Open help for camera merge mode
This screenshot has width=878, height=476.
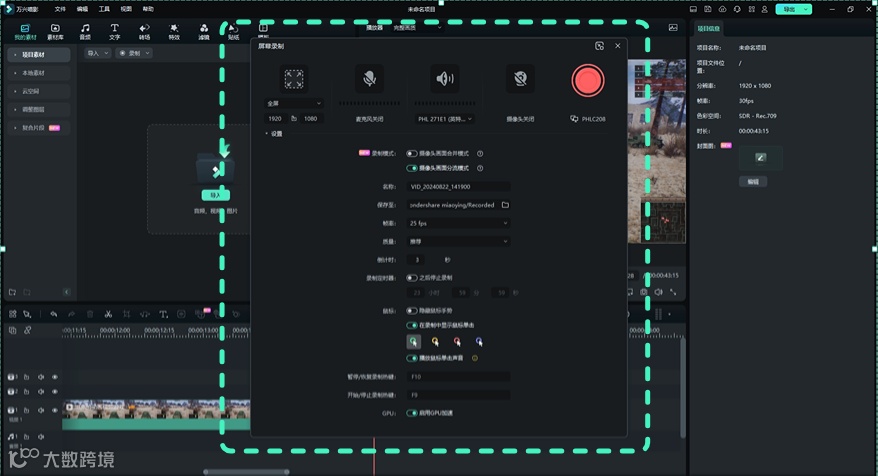coord(480,153)
